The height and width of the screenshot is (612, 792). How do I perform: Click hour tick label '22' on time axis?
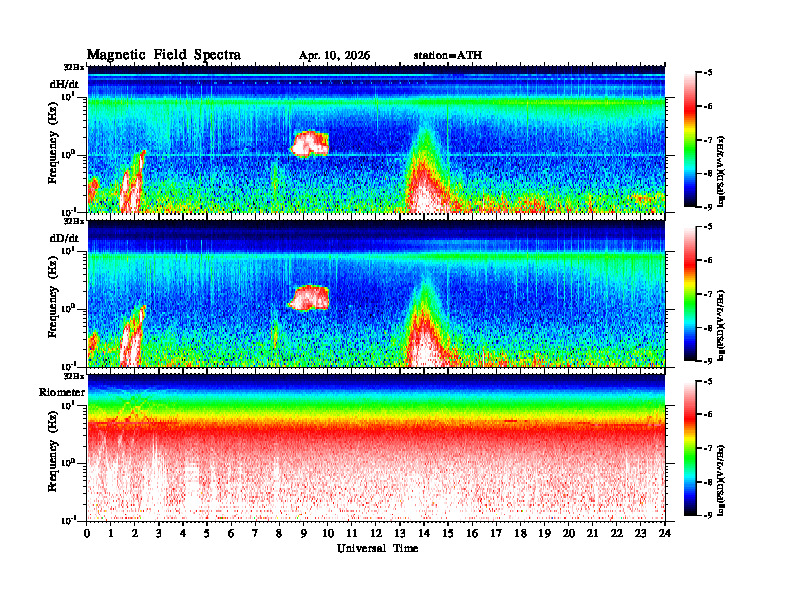click(x=616, y=534)
